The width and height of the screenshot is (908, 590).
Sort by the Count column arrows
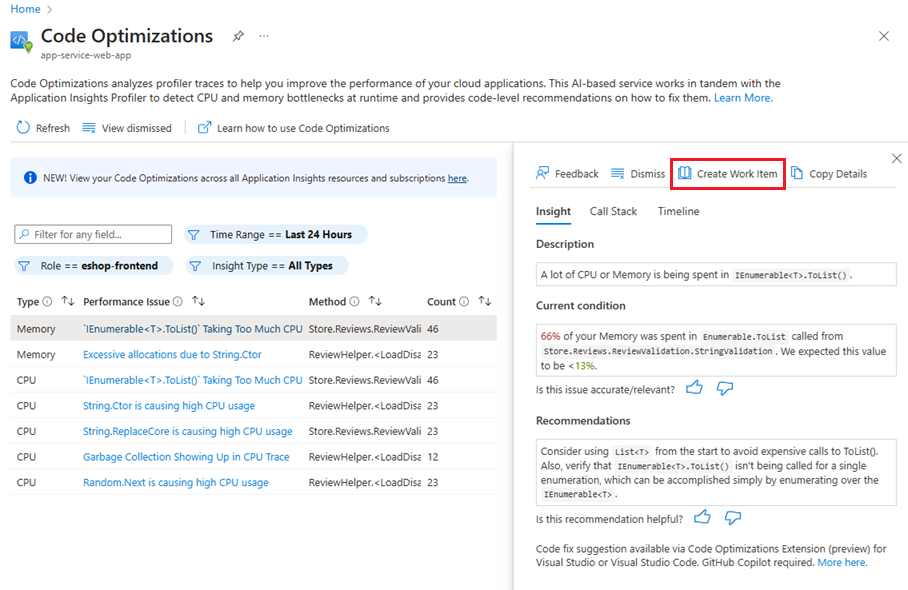[484, 301]
